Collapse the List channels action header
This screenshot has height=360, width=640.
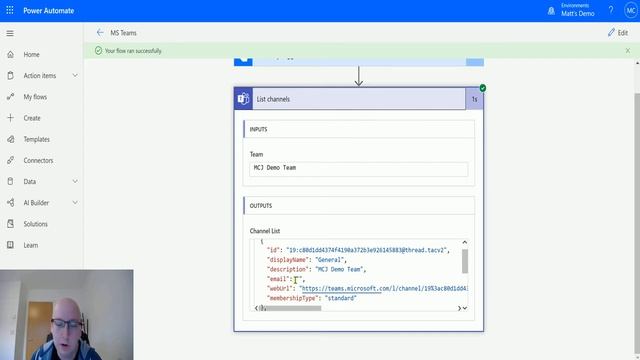tap(359, 99)
